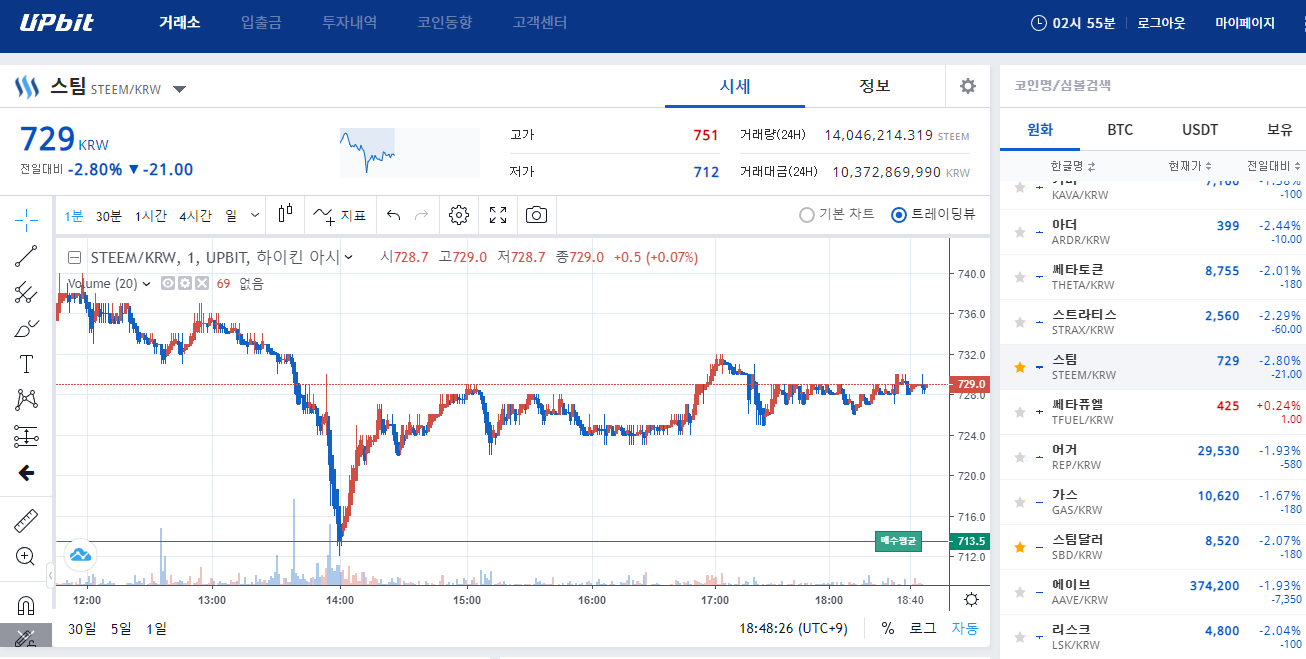
Task: Unfavorite 스팀달러 SBD with star
Action: (1019, 547)
